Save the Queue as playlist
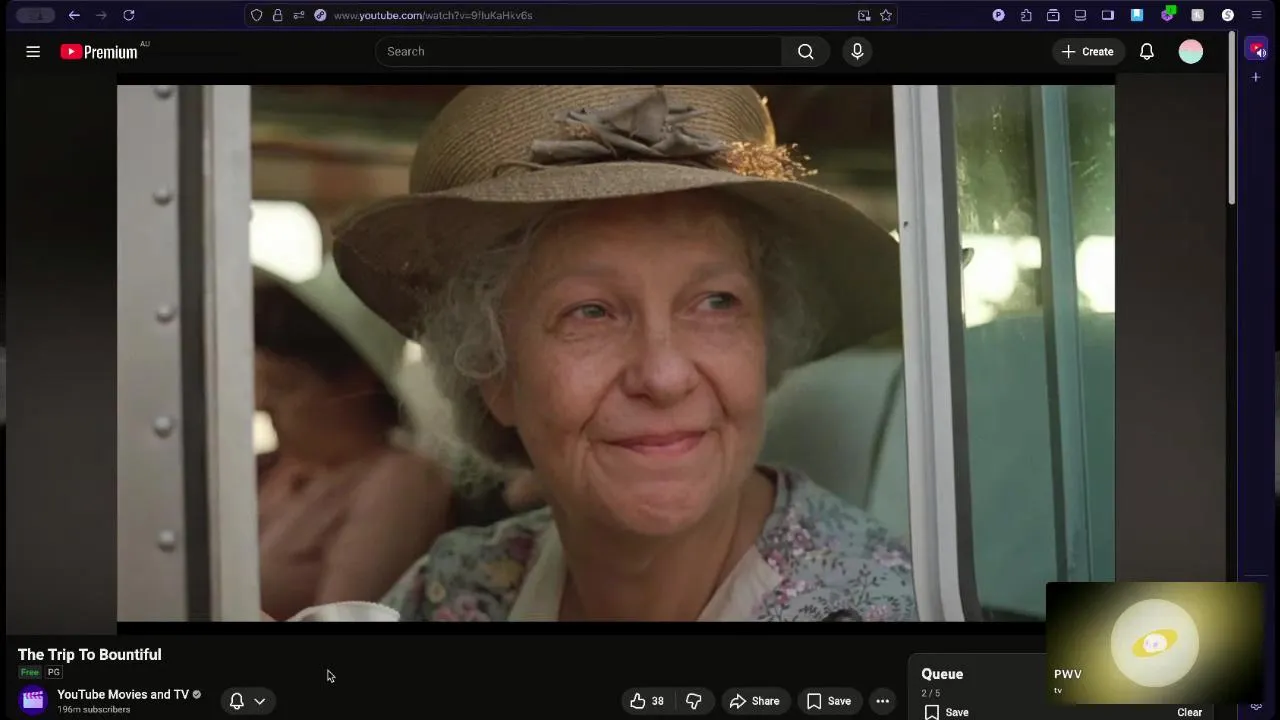The width and height of the screenshot is (1280, 720). pyautogui.click(x=946, y=712)
